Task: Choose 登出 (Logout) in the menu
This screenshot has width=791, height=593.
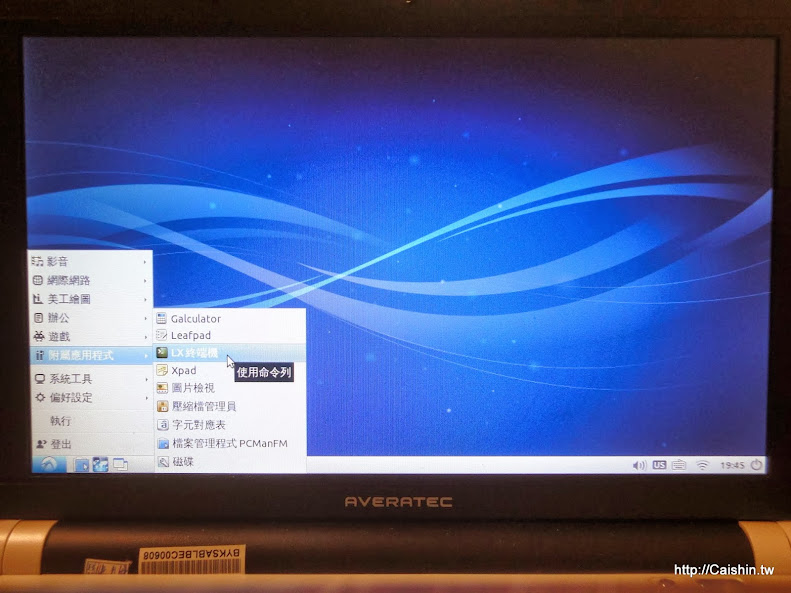Action: point(91,444)
